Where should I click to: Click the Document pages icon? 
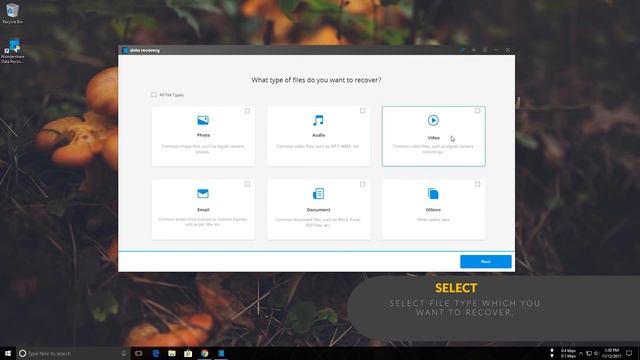[318, 193]
